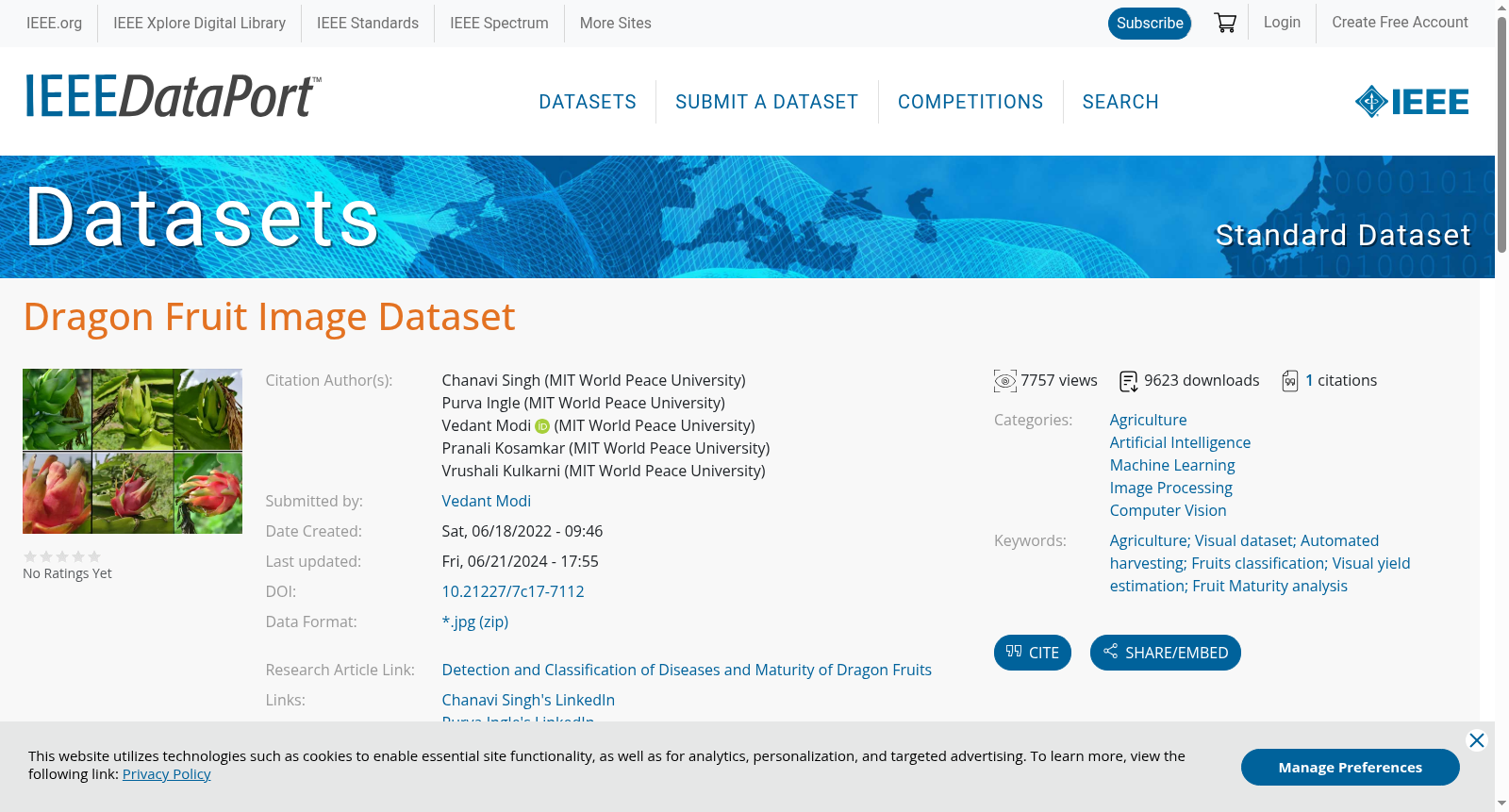Click the IEEE logo in the header

tap(1412, 102)
